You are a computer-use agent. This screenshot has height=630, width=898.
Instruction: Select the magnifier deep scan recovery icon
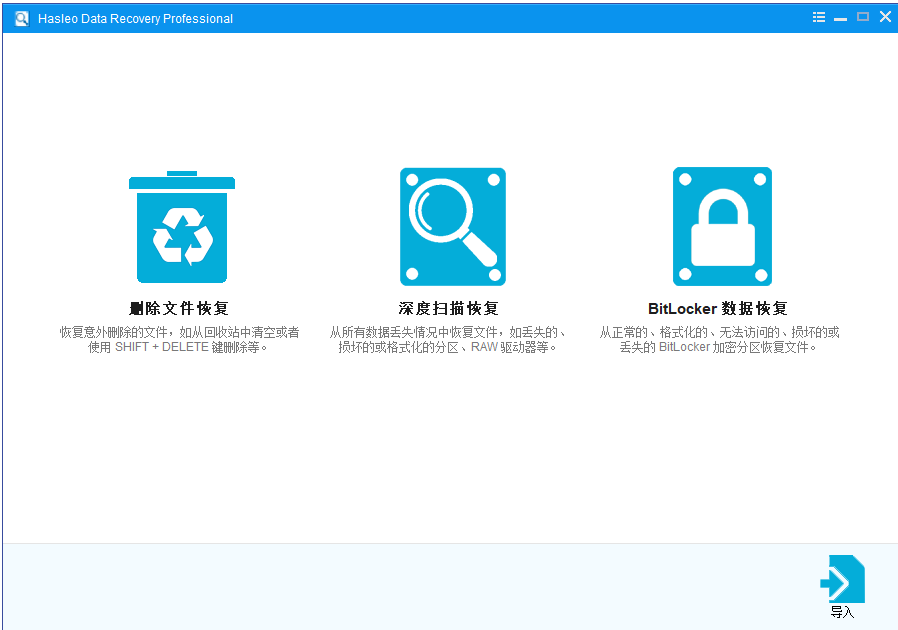click(x=452, y=227)
